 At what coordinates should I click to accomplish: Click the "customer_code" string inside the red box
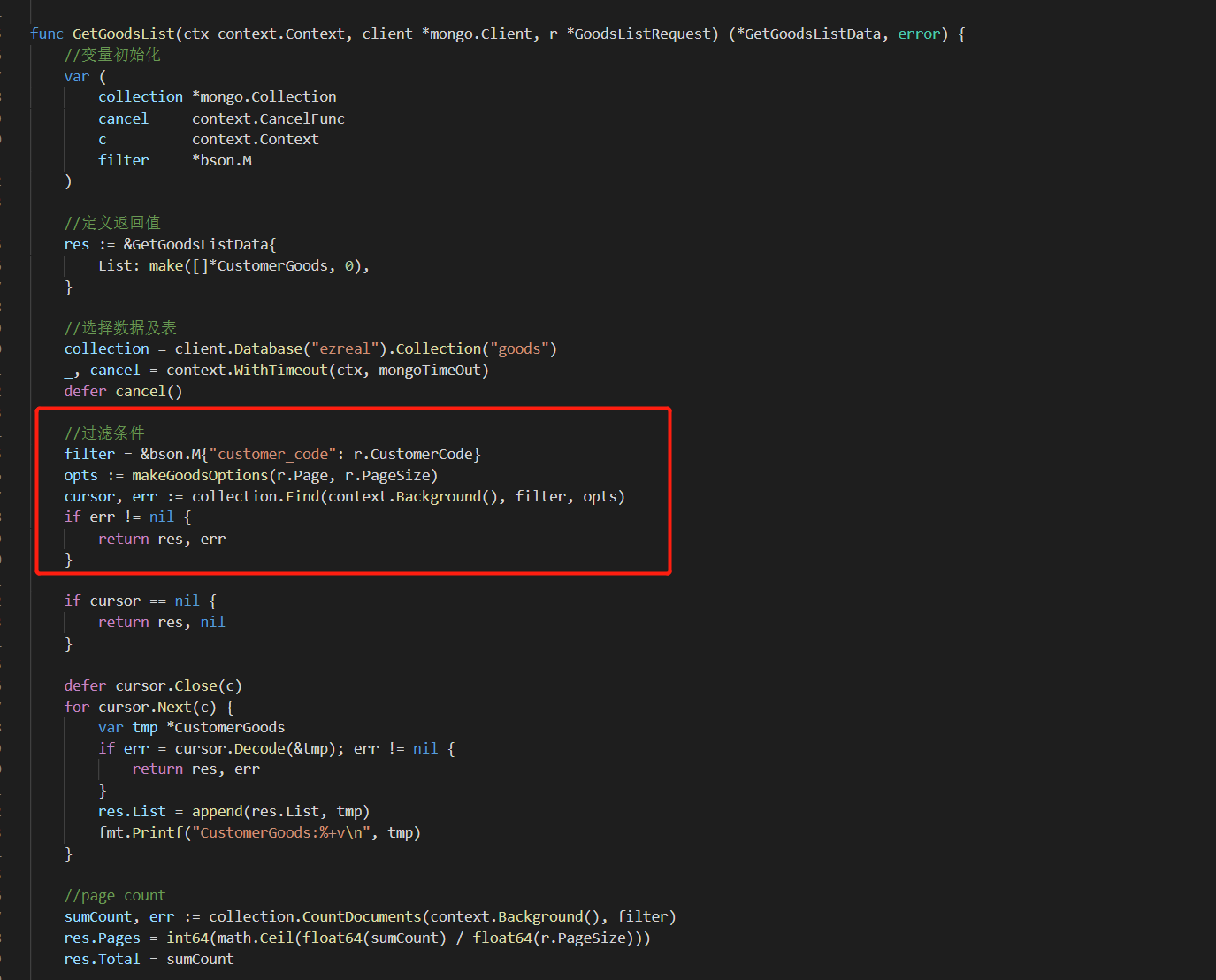coord(274,453)
